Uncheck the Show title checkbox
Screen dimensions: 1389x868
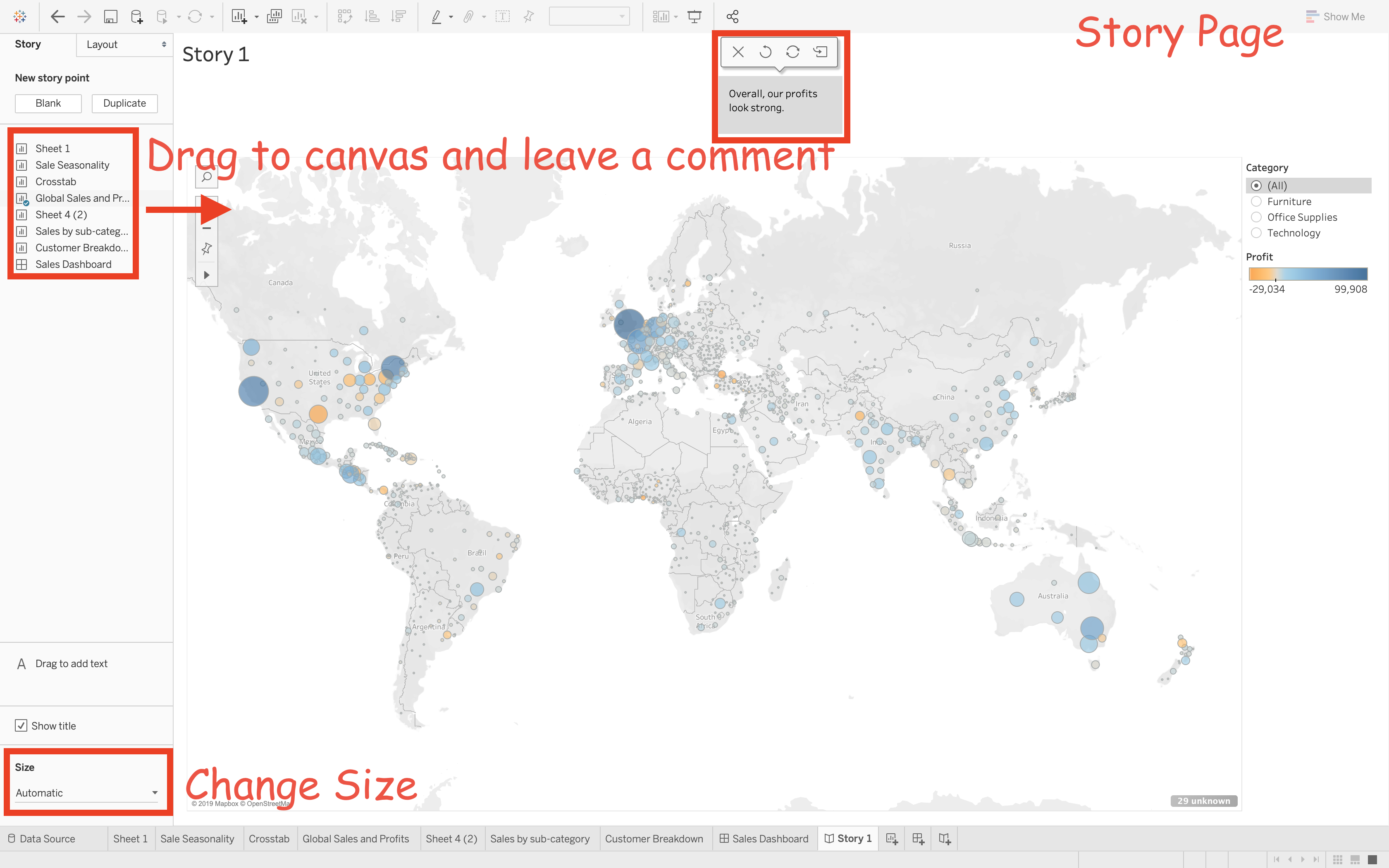[21, 726]
